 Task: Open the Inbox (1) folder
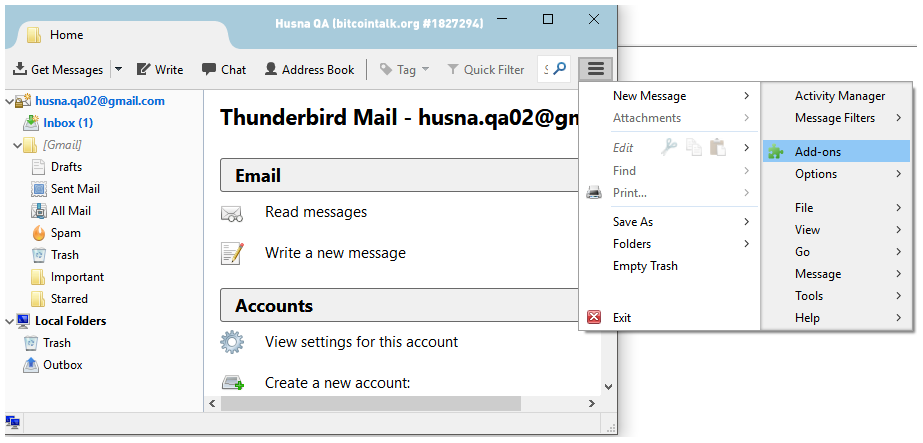(x=68, y=123)
